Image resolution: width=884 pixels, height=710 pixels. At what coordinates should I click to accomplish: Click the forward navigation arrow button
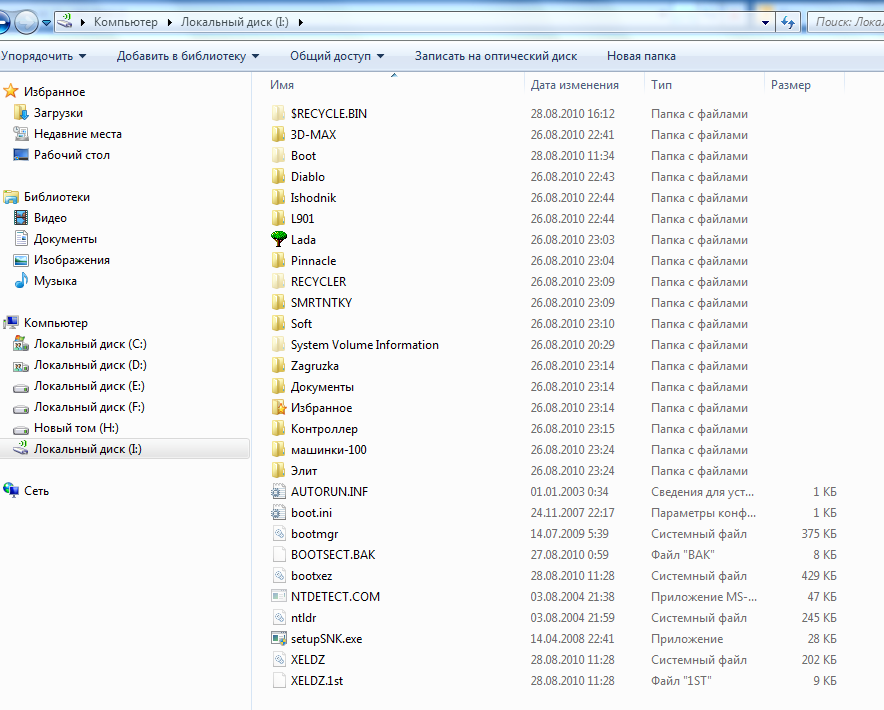coord(25,23)
